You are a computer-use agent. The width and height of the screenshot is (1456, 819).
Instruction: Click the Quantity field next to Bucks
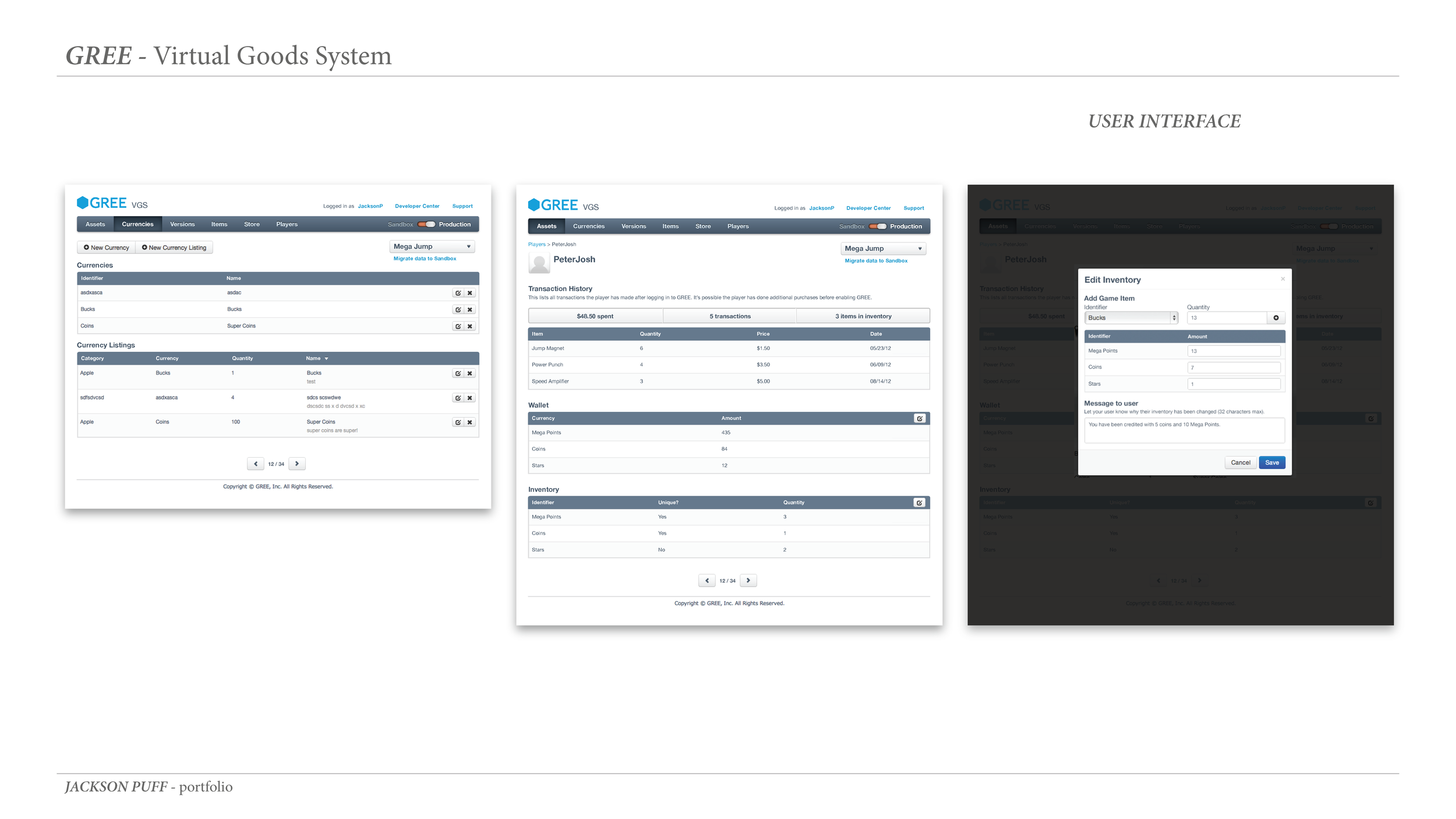[1227, 317]
